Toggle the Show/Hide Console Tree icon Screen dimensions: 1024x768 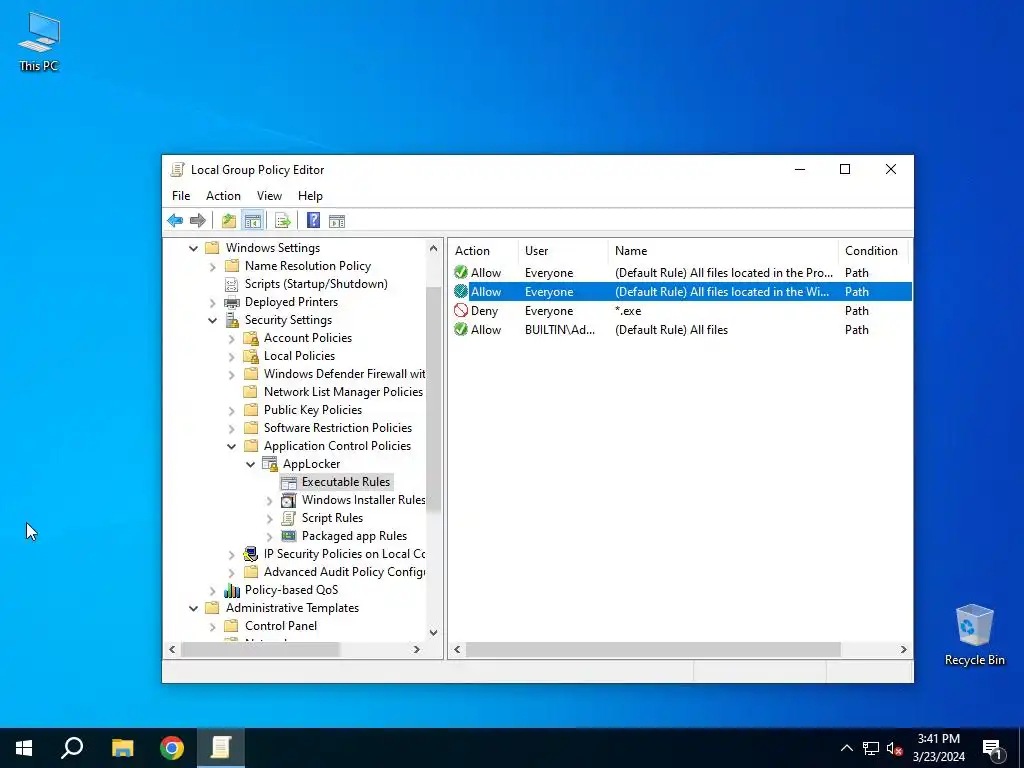coord(252,221)
